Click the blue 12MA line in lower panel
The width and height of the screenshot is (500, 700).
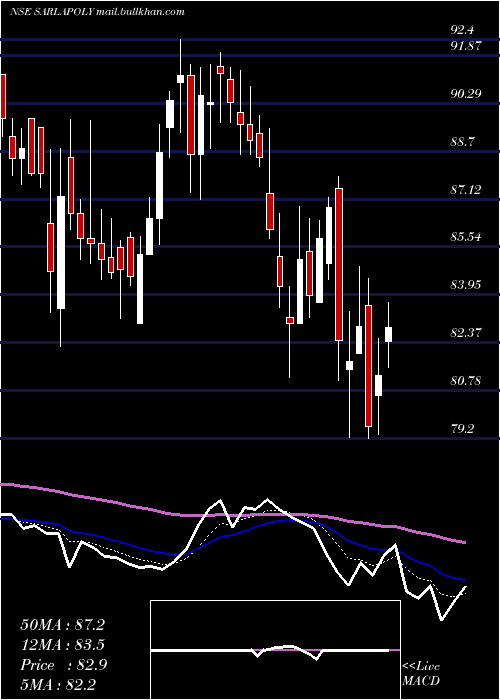(x=232, y=534)
